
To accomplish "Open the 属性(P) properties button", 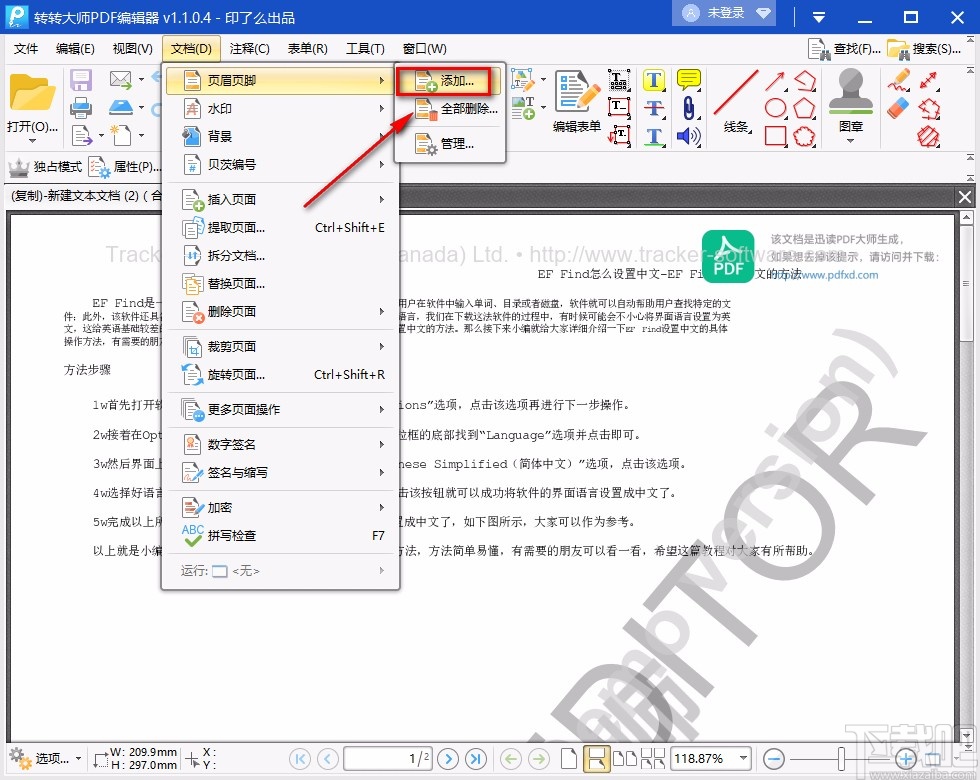I will click(x=125, y=167).
